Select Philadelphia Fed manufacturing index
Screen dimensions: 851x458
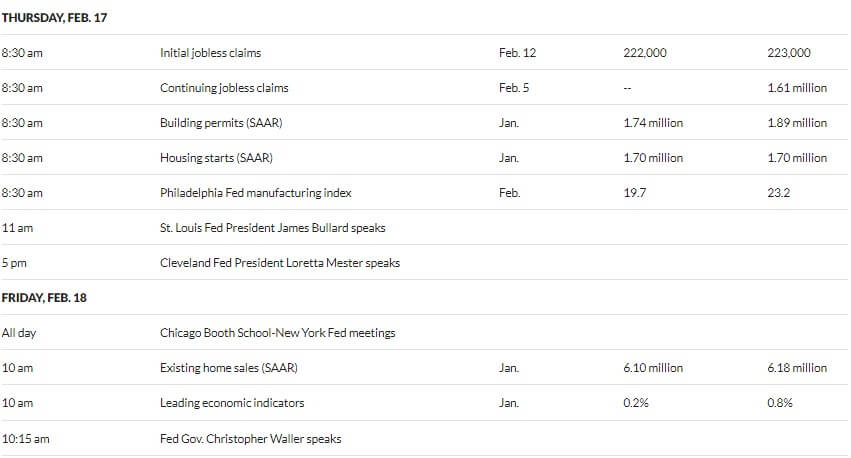[x=256, y=193]
